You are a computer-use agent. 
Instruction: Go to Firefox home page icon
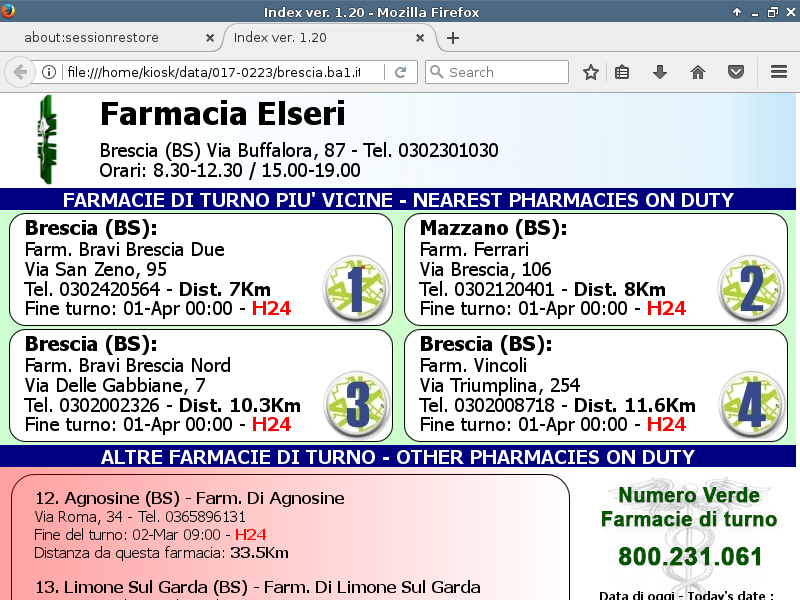click(x=698, y=72)
